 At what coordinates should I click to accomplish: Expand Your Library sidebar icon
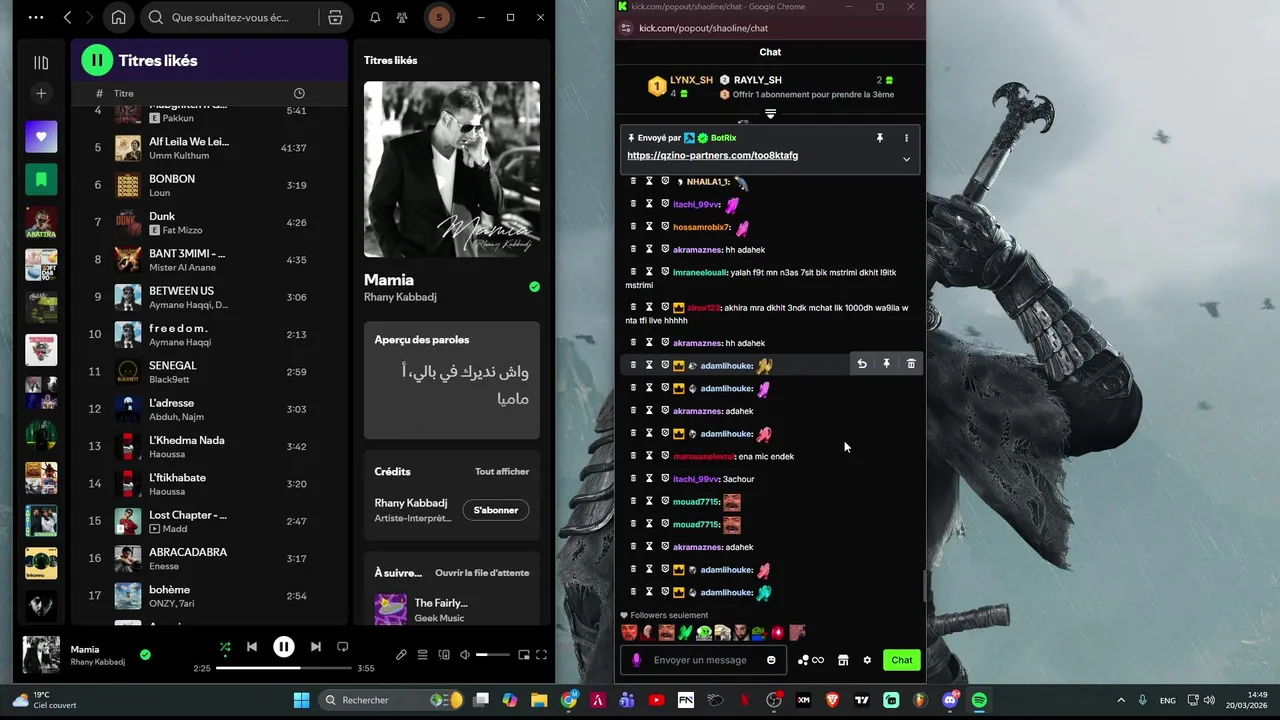pyautogui.click(x=41, y=63)
